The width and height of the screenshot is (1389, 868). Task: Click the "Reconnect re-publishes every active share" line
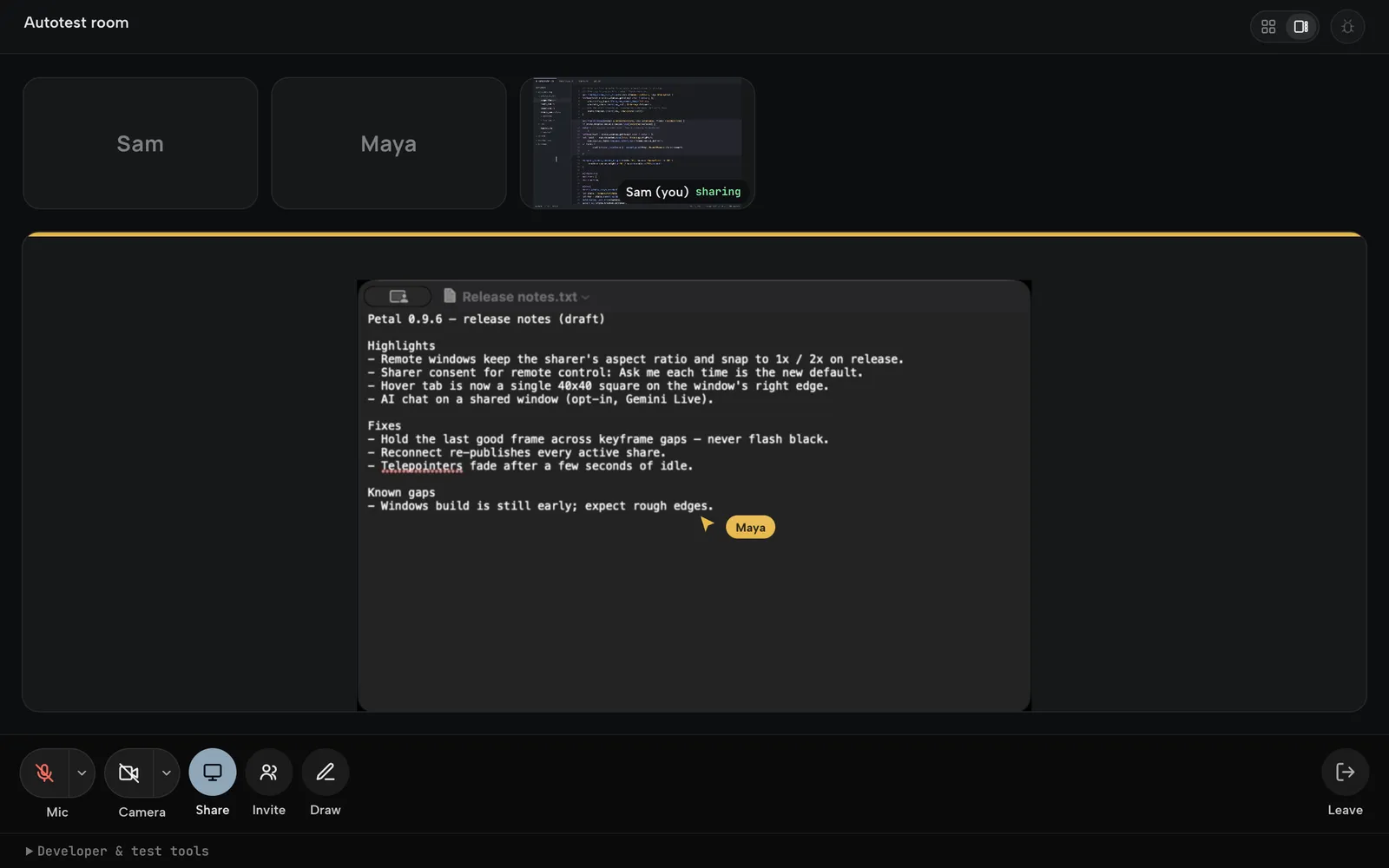point(517,453)
